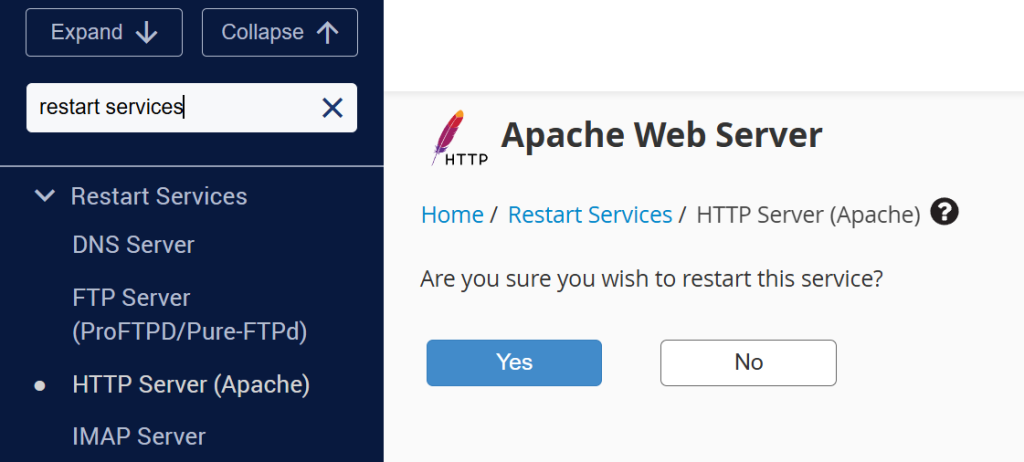Select FTP Server (ProFTPD/Pure-FTPd) in the sidebar
Image resolution: width=1024 pixels, height=462 pixels.
189,315
